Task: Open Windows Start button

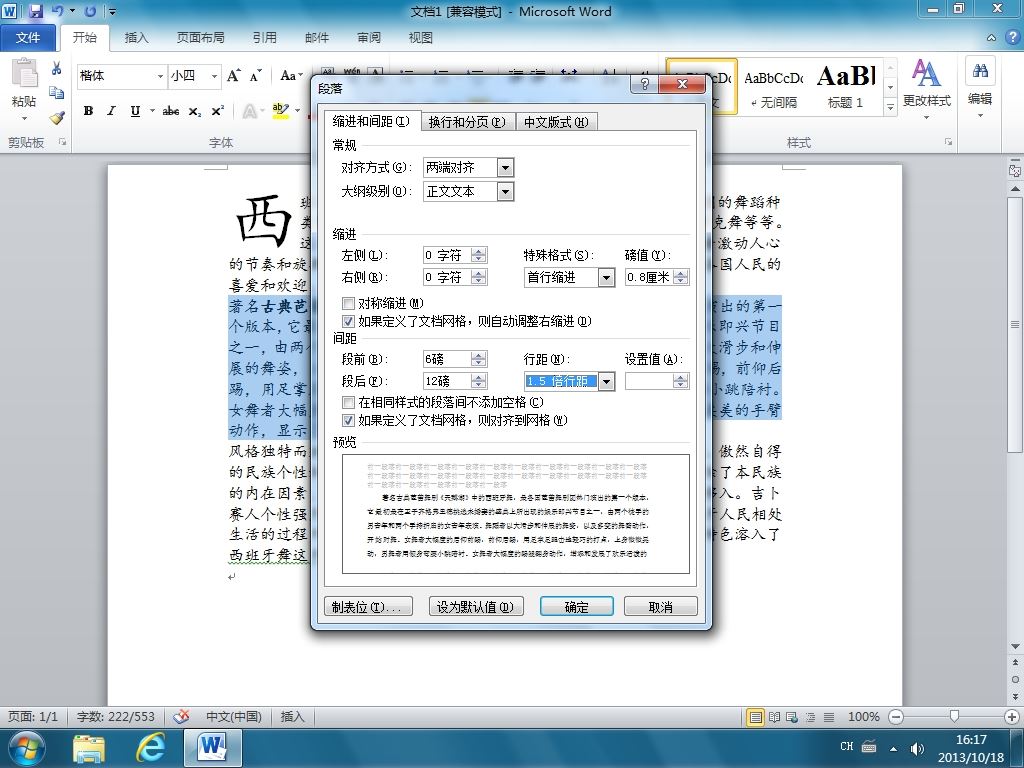Action: [25, 748]
